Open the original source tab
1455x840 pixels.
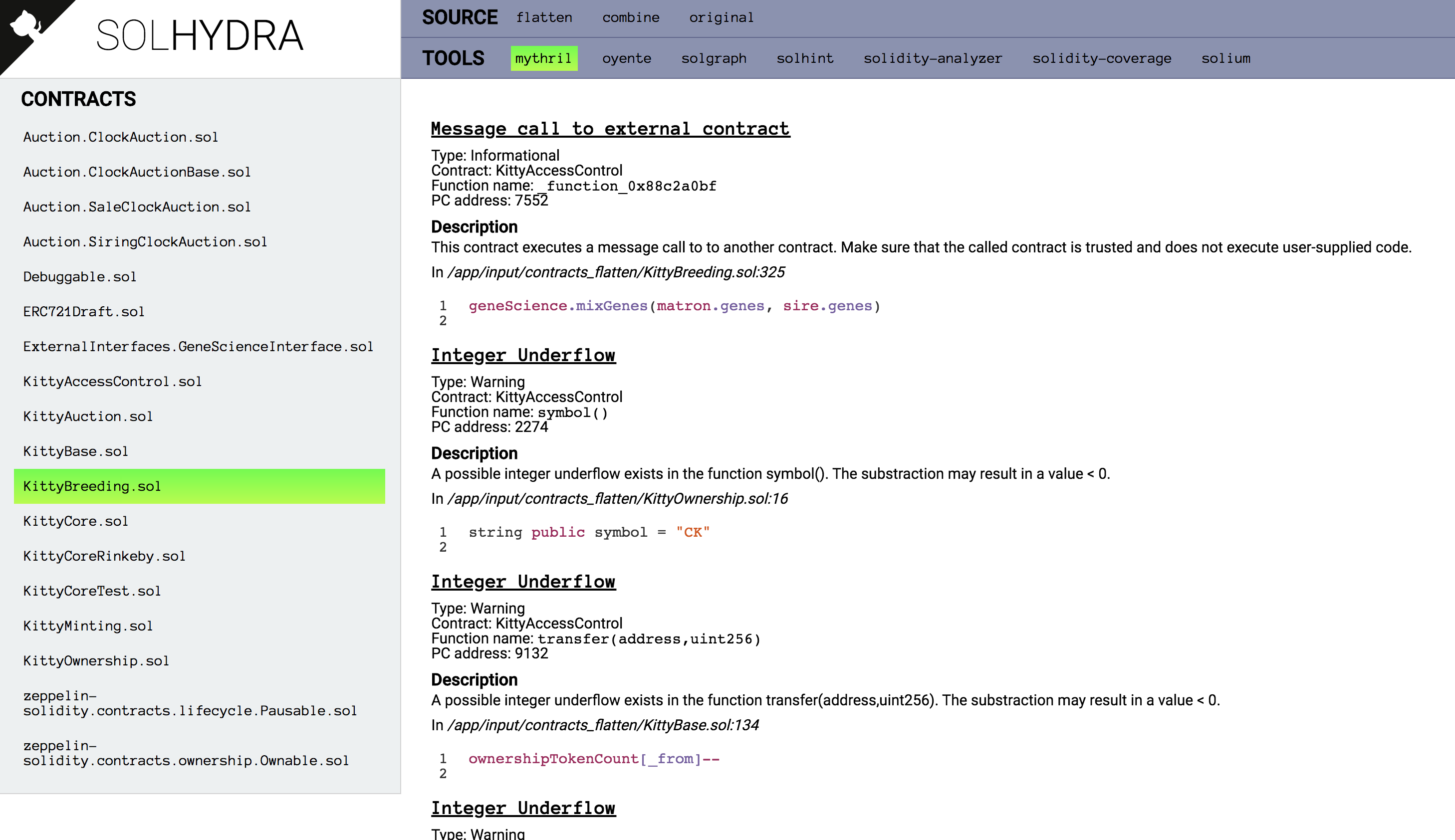point(721,17)
